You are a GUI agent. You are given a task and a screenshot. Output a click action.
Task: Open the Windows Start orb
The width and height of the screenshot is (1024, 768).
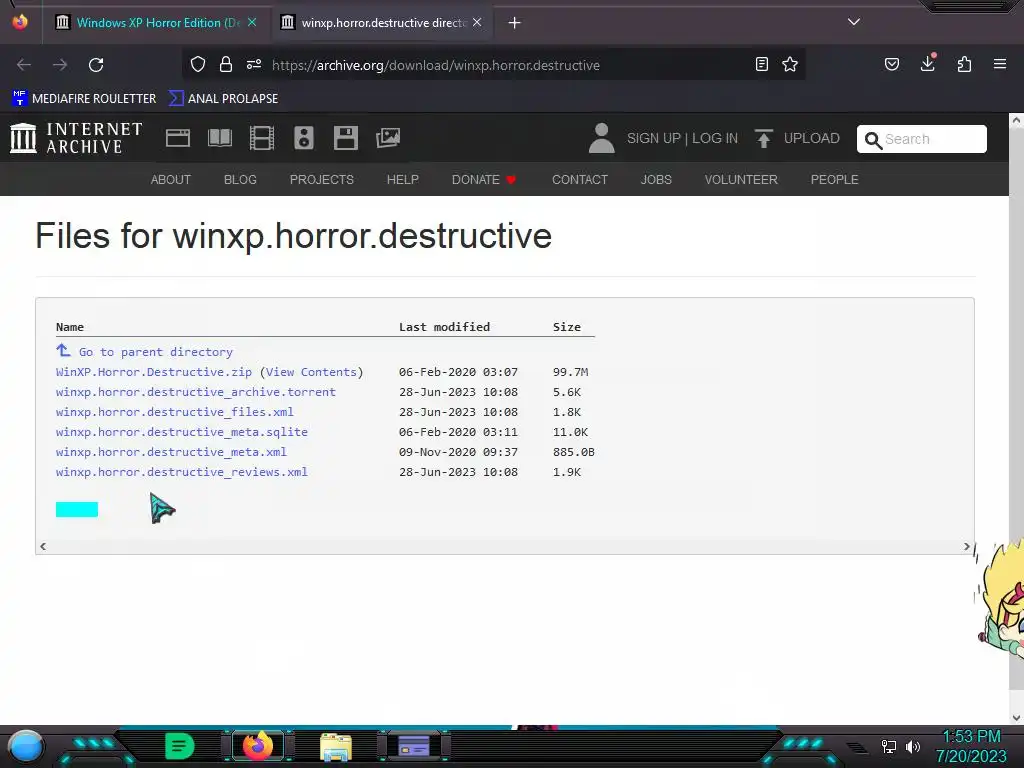click(25, 746)
